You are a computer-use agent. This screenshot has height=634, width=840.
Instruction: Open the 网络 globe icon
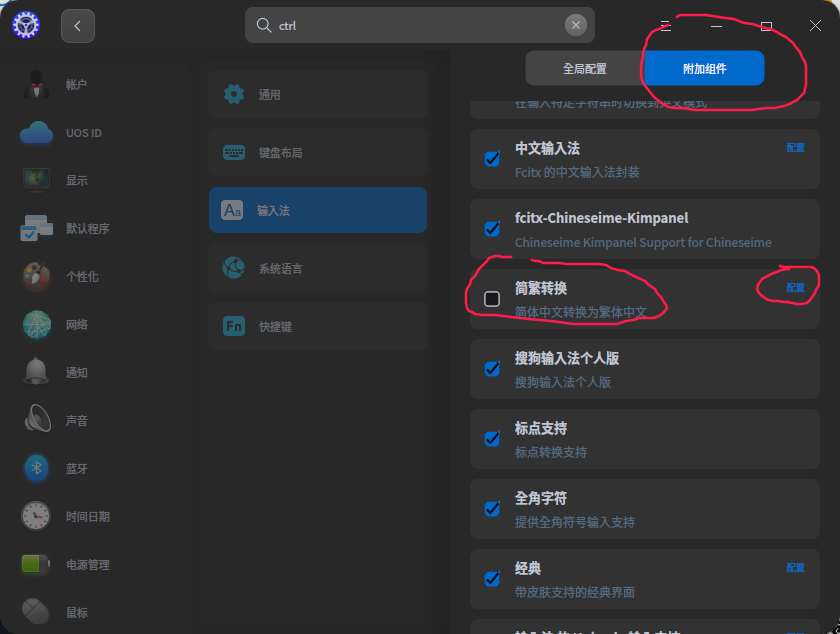pos(36,324)
